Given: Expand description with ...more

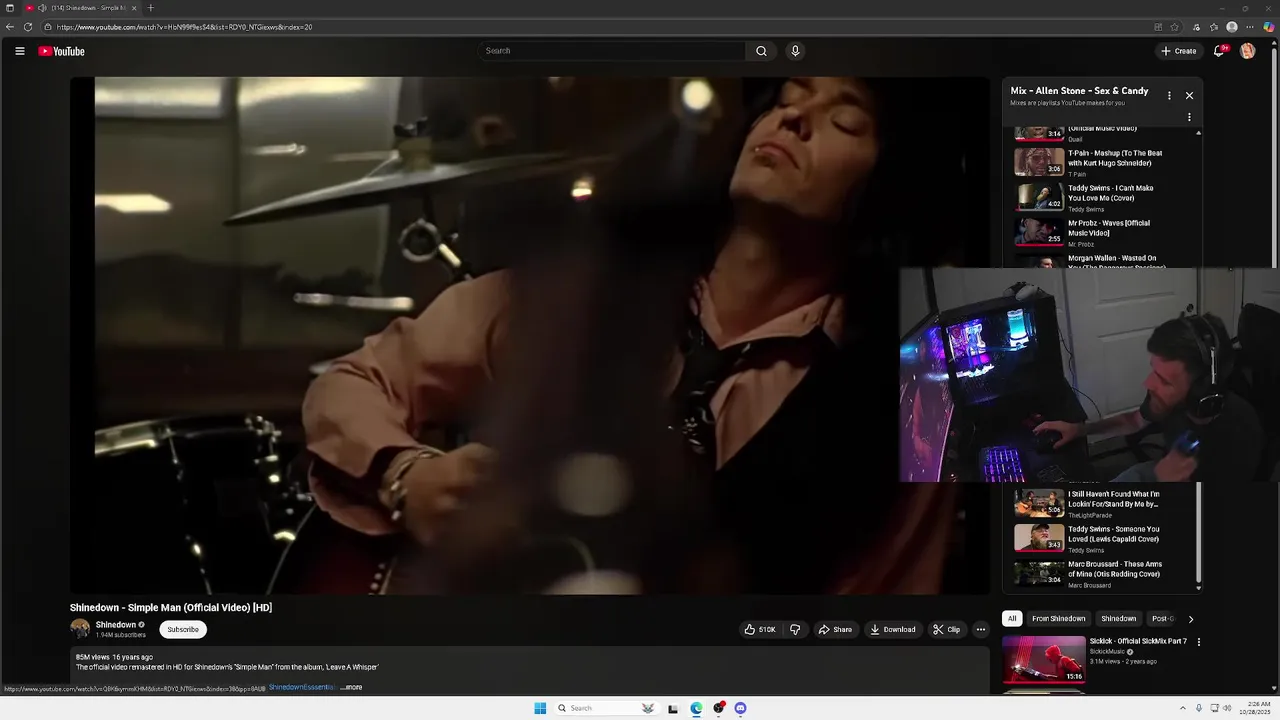Looking at the screenshot, I should click(351, 687).
